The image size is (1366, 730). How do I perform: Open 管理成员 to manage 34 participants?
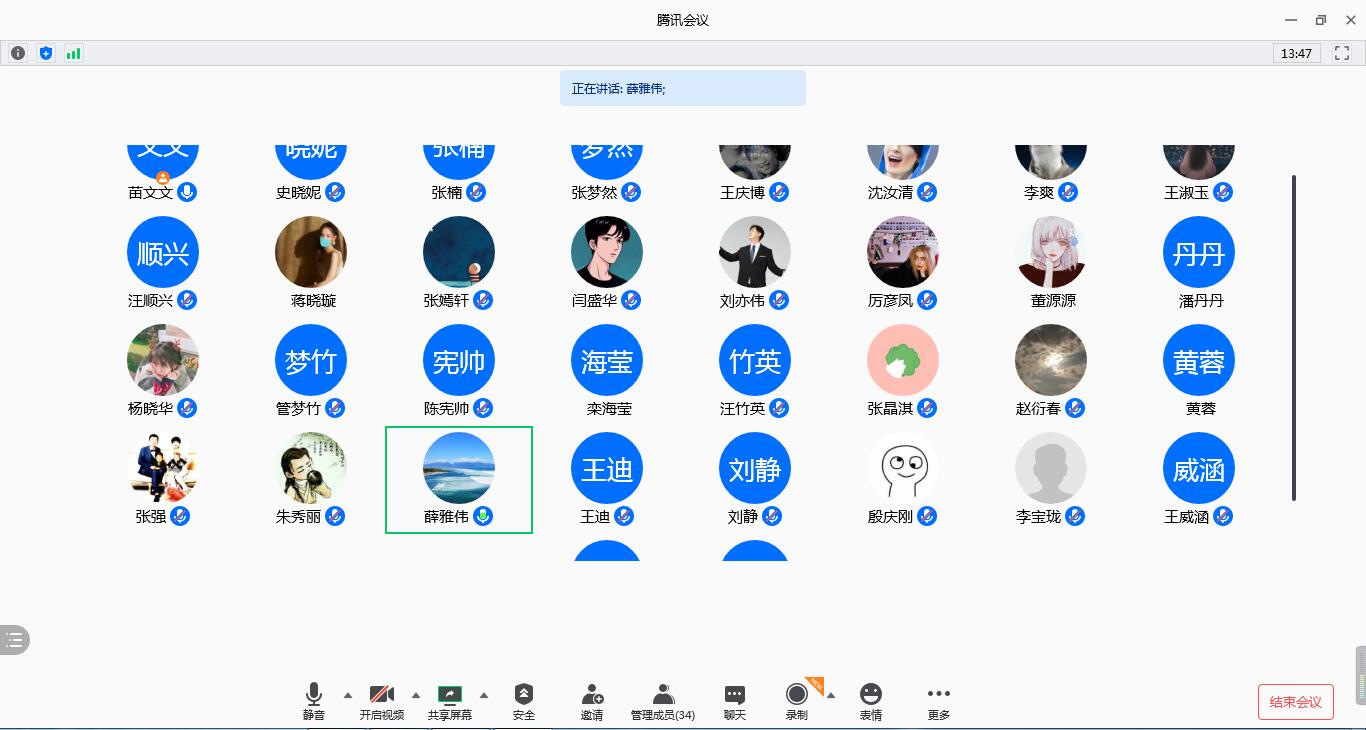[x=663, y=695]
